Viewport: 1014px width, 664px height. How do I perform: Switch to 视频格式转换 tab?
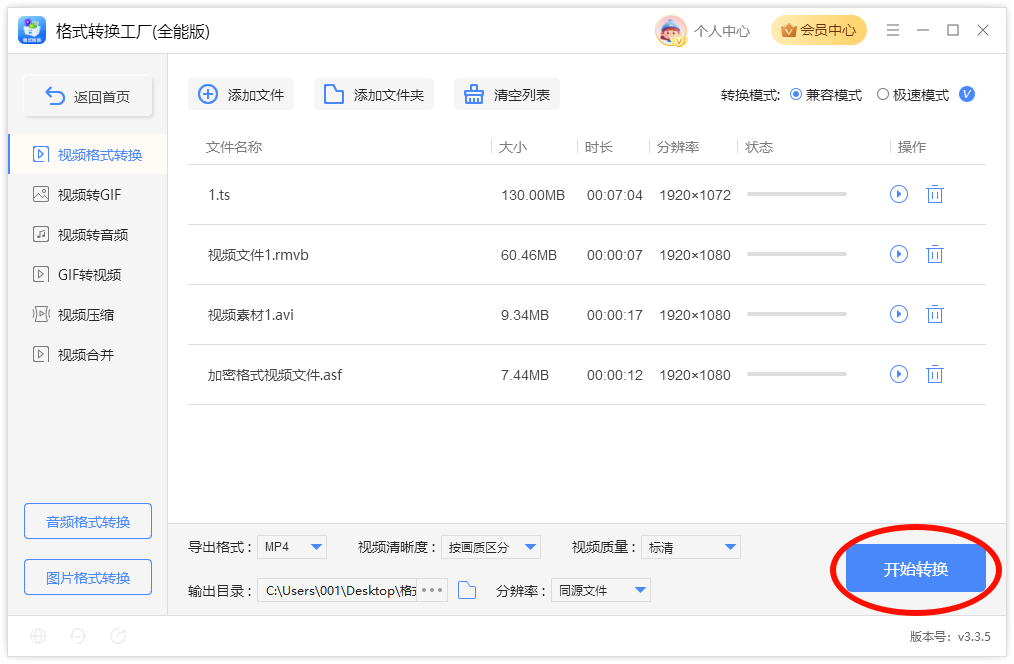tap(88, 155)
